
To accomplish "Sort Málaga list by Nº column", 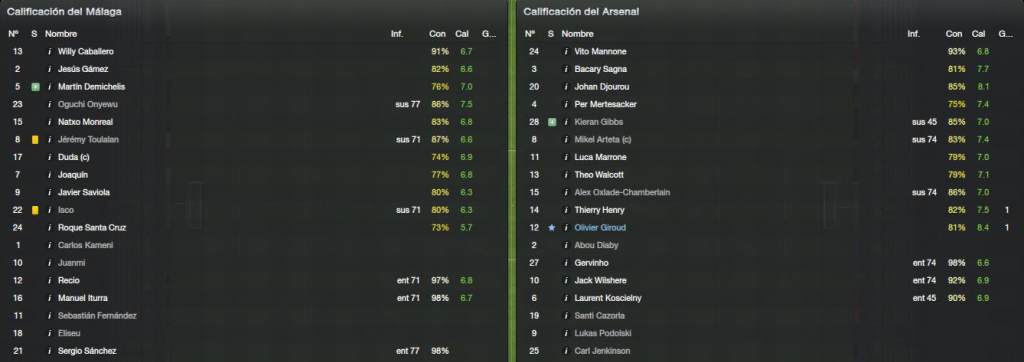I will coord(13,33).
